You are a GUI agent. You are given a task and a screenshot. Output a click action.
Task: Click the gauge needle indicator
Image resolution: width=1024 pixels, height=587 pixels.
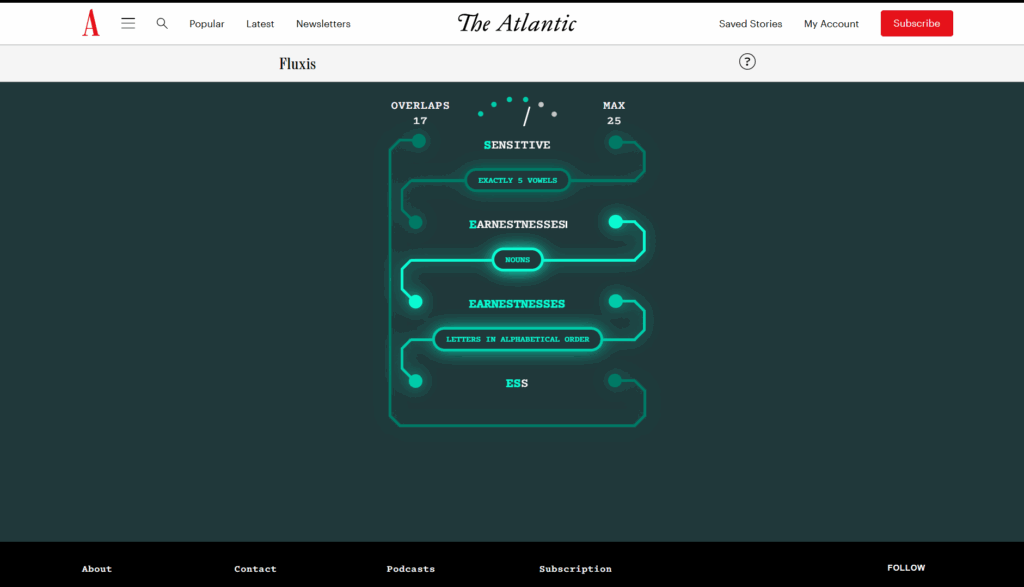click(528, 115)
